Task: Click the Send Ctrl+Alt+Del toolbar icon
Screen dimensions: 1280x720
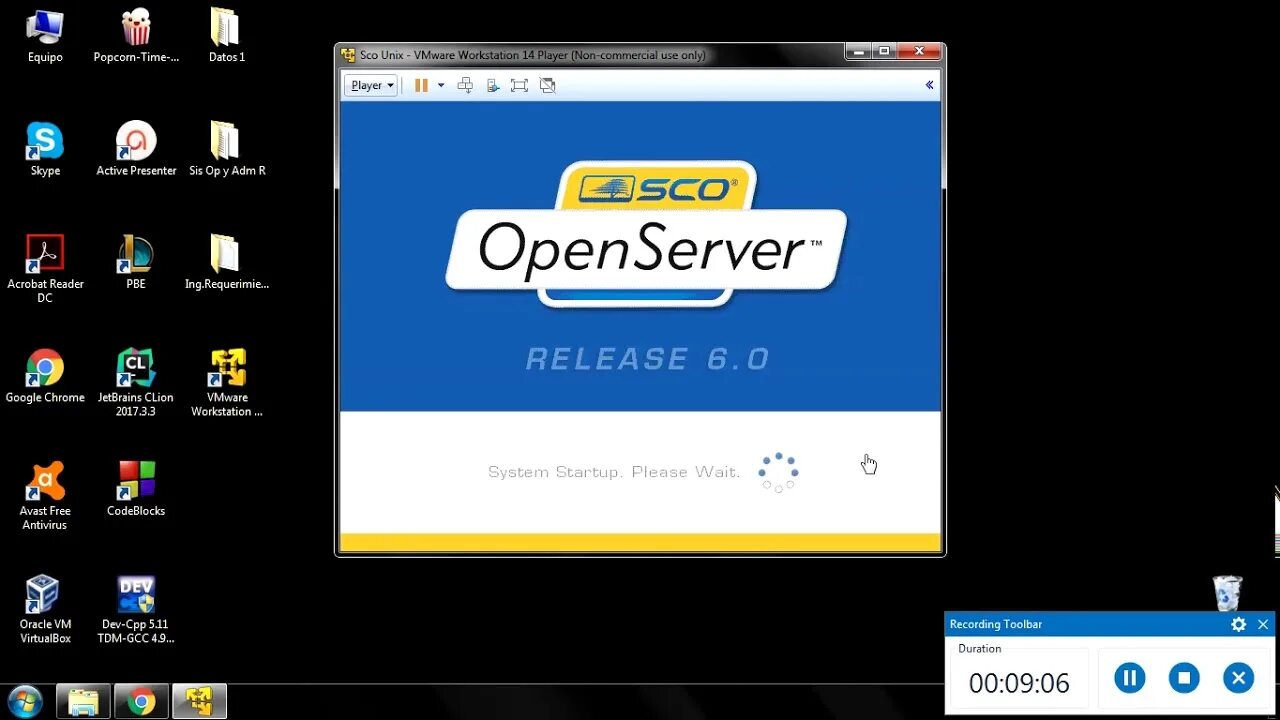Action: point(465,85)
